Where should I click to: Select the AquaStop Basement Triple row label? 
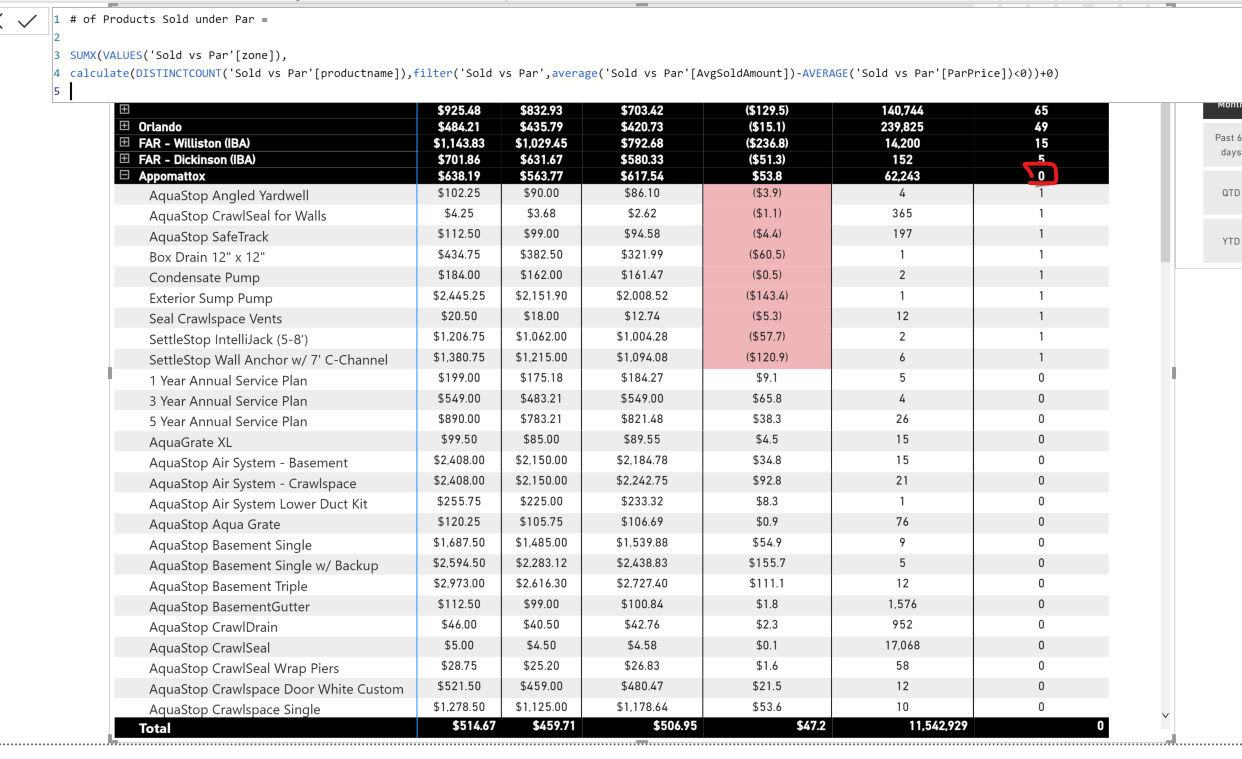[229, 586]
